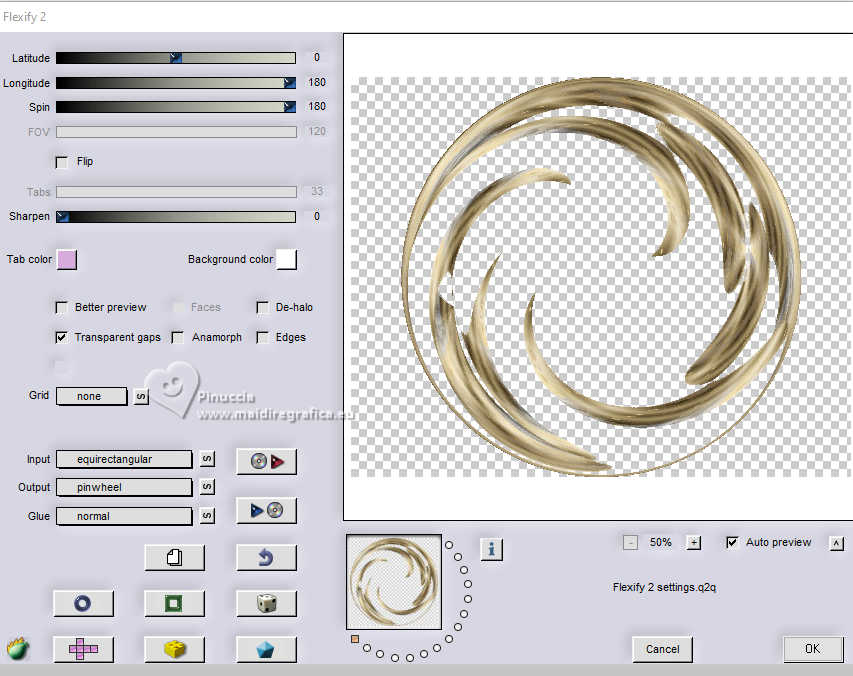Image resolution: width=853 pixels, height=676 pixels.
Task: Click the large swirl preview image
Action: tap(599, 277)
